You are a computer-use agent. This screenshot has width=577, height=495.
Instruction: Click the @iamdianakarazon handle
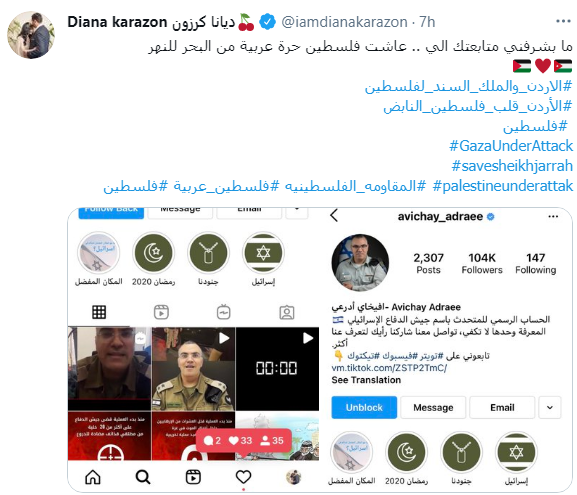(x=344, y=22)
